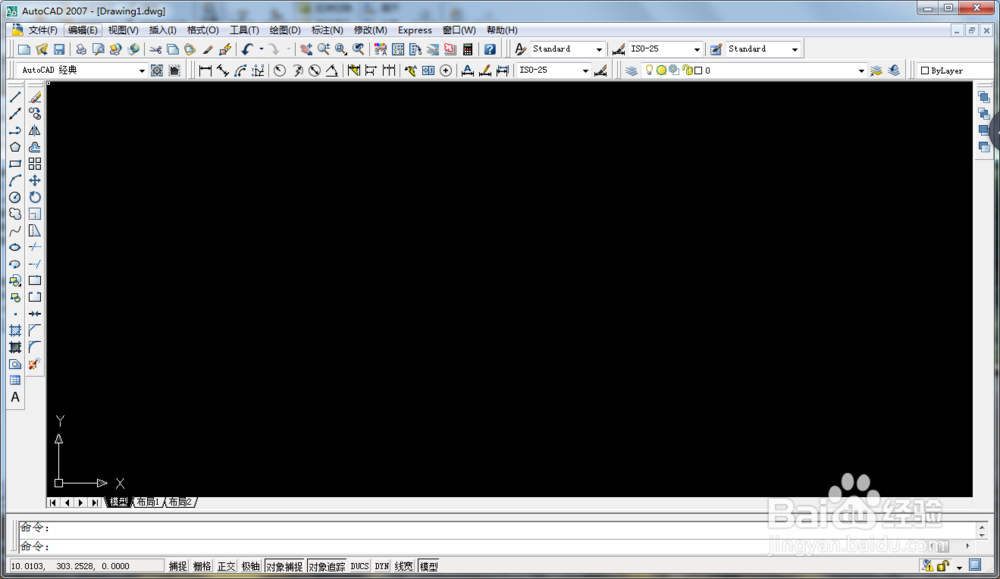Click the ByLayer color swatch

pyautogui.click(x=924, y=71)
